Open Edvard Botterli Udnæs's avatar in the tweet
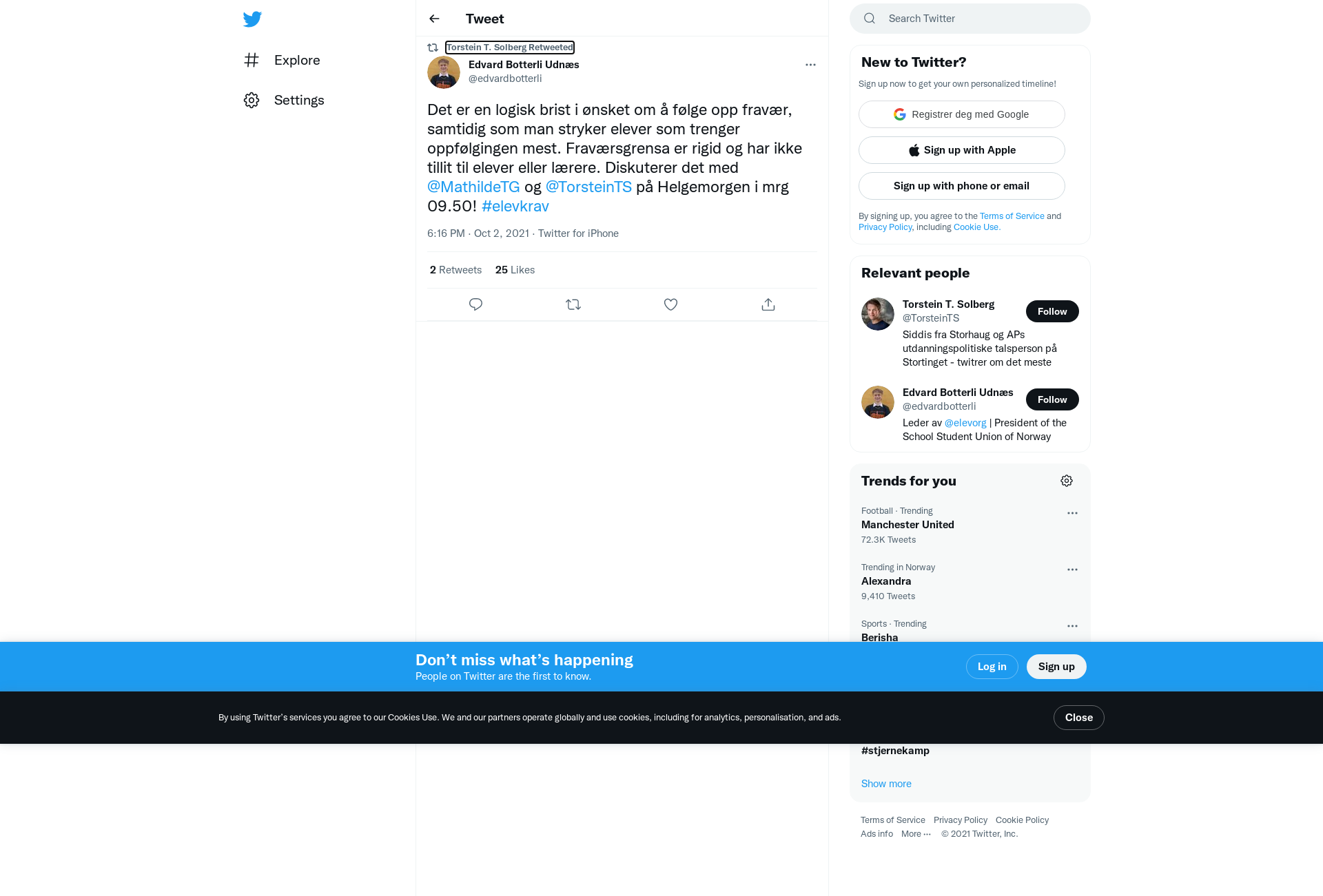The height and width of the screenshot is (896, 1323). (444, 72)
